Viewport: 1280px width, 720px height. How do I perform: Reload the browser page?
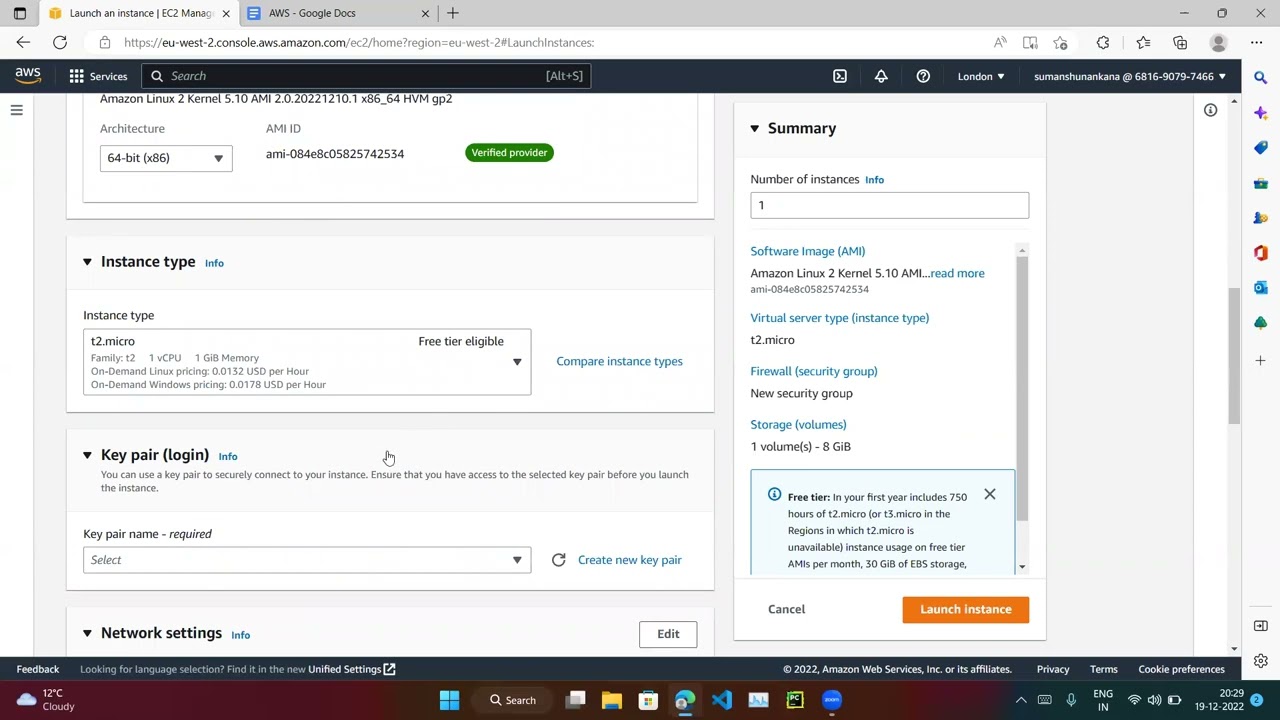(60, 42)
